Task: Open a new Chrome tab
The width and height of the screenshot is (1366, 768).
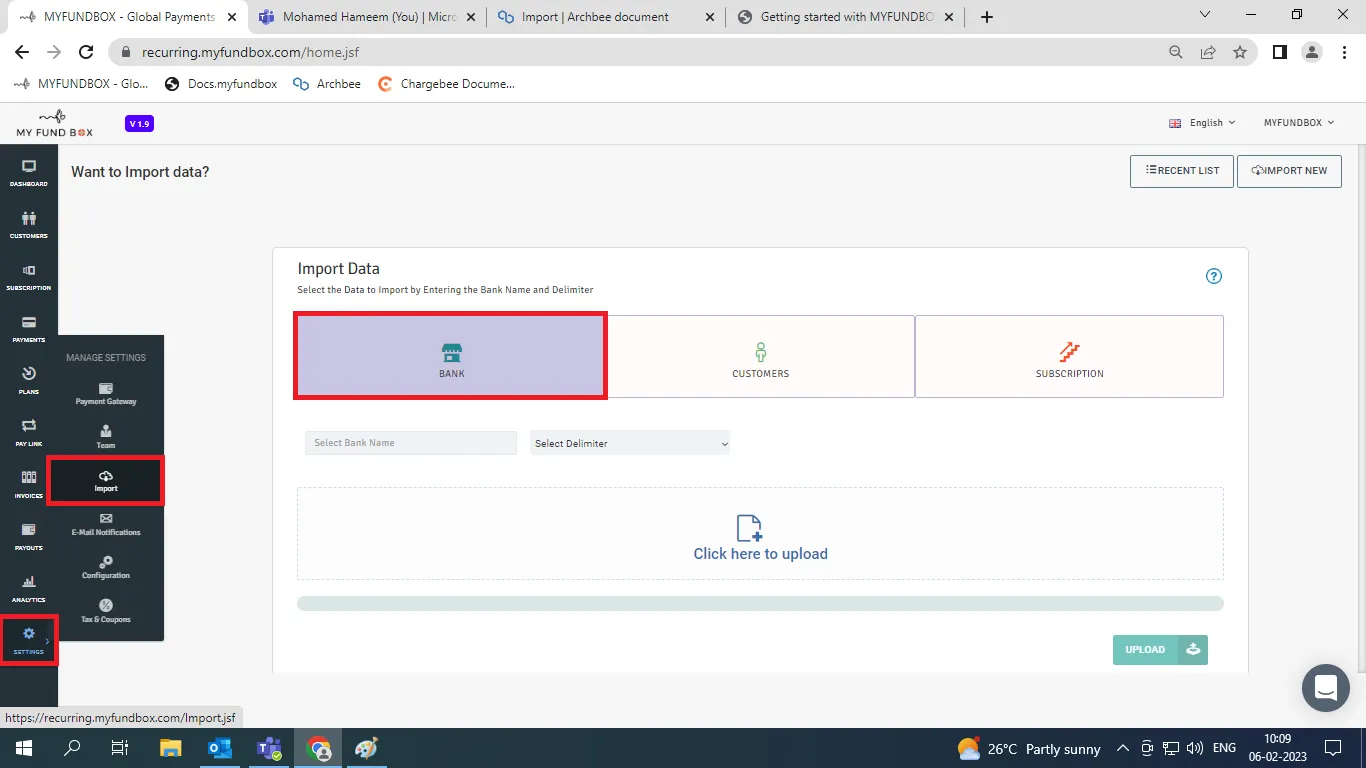Action: pos(987,17)
